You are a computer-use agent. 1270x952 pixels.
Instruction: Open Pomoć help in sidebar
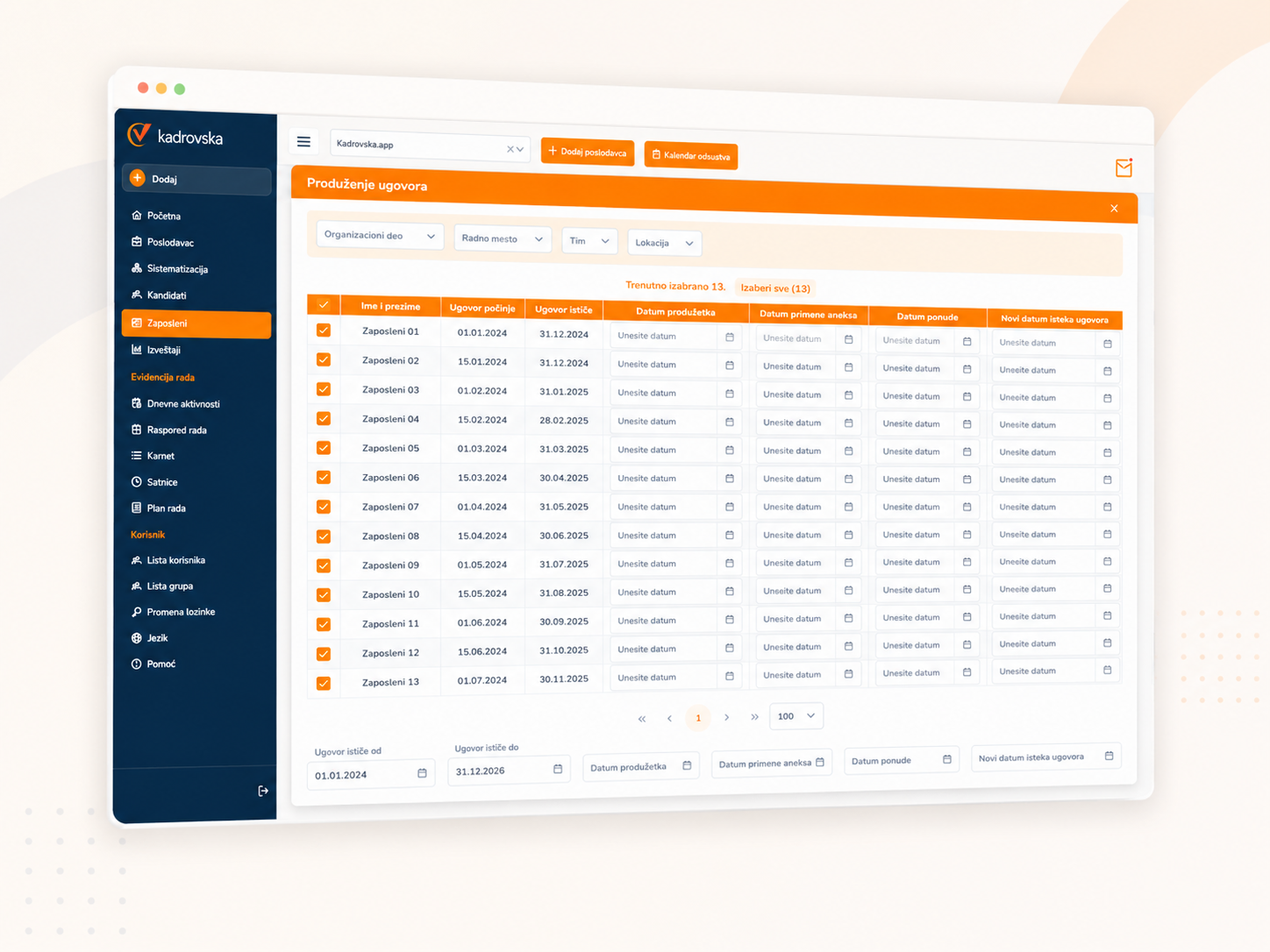[161, 664]
